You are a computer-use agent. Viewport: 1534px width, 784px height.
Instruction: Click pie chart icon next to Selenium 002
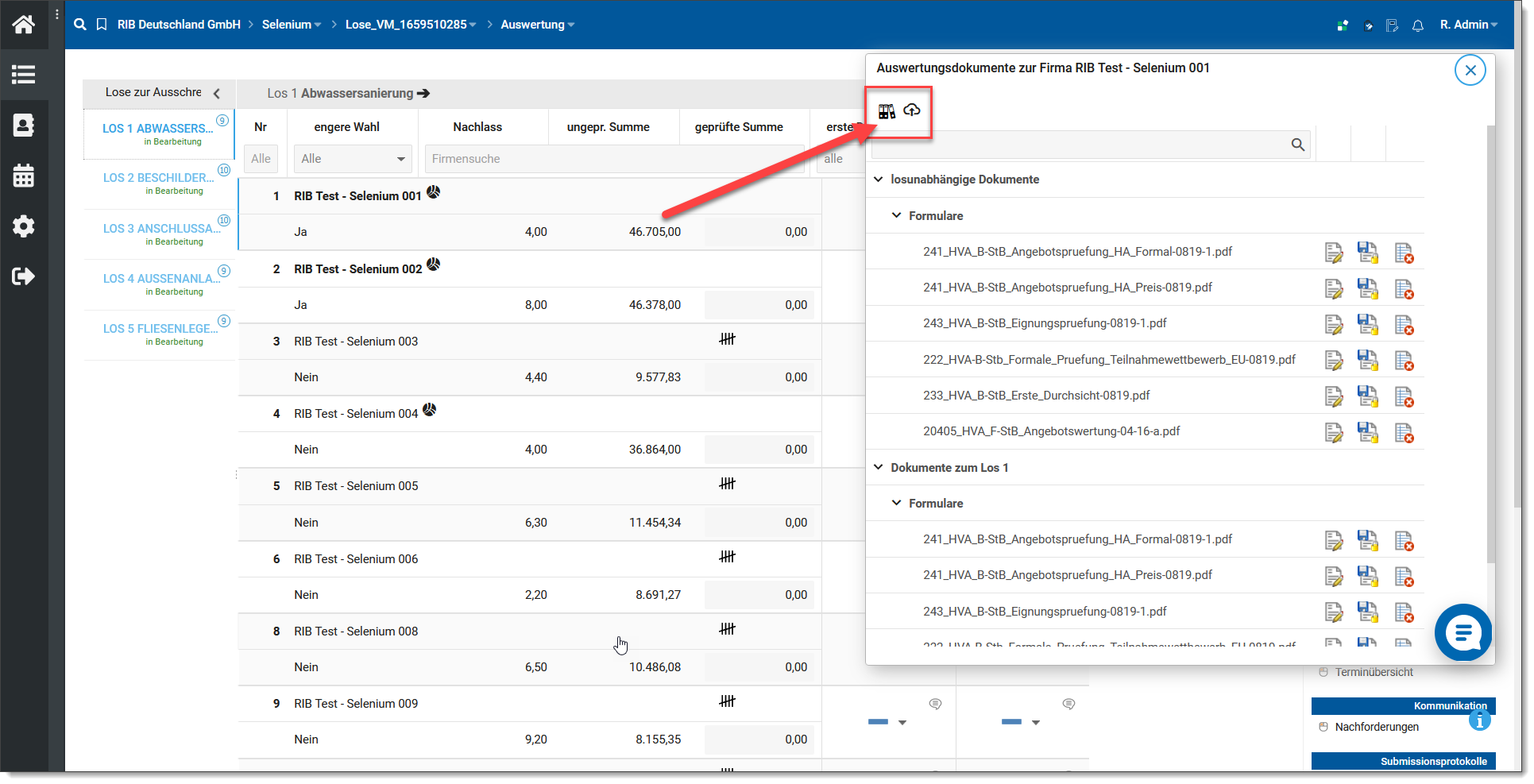(x=433, y=265)
